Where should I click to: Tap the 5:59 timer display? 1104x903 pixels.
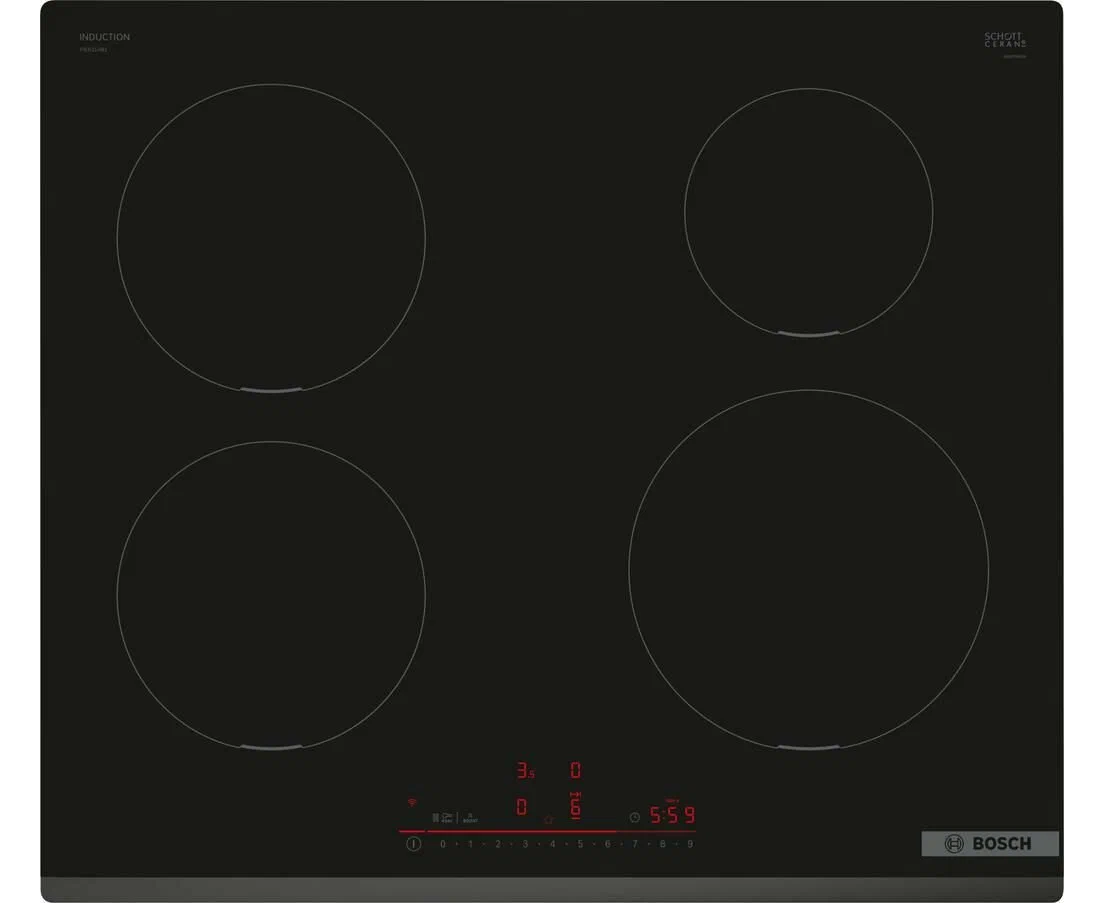pos(672,815)
